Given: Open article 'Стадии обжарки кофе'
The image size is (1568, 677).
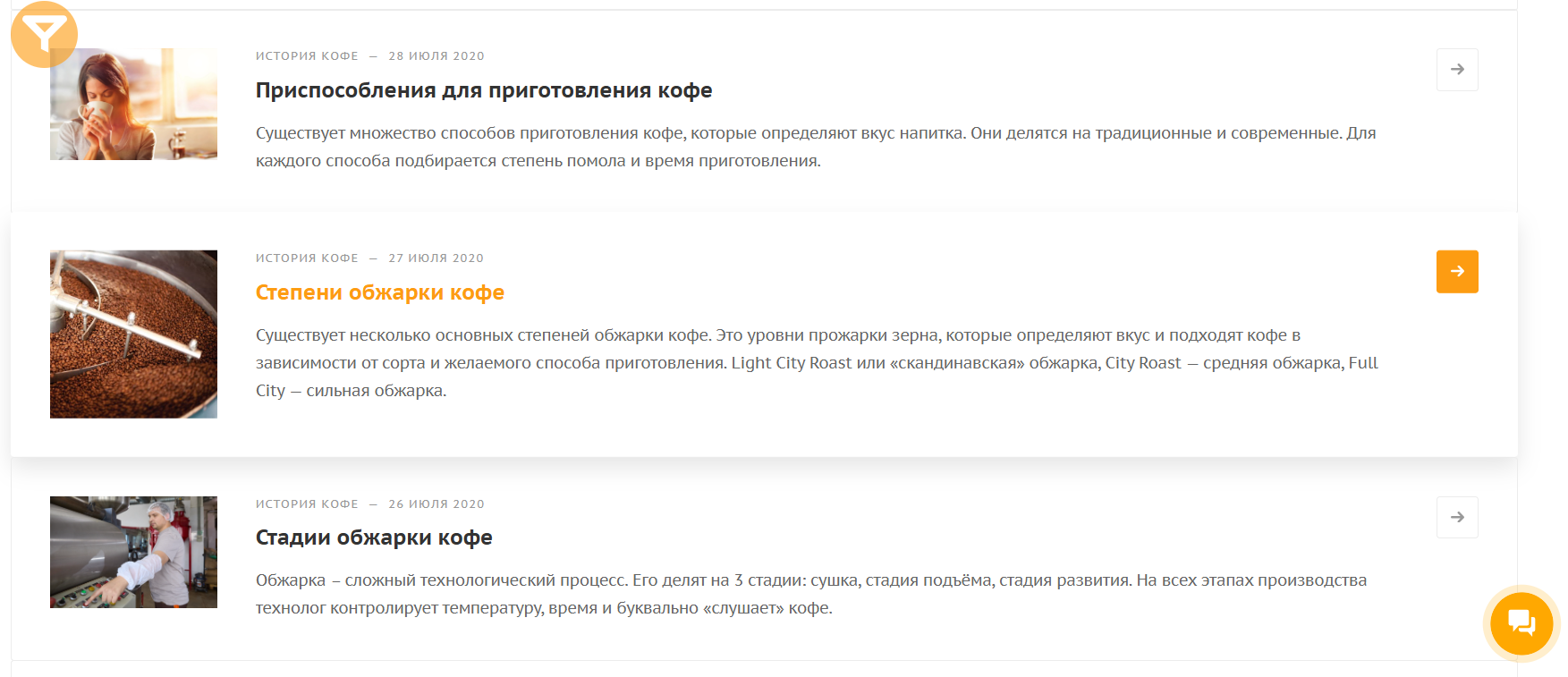Looking at the screenshot, I should click(x=373, y=537).
